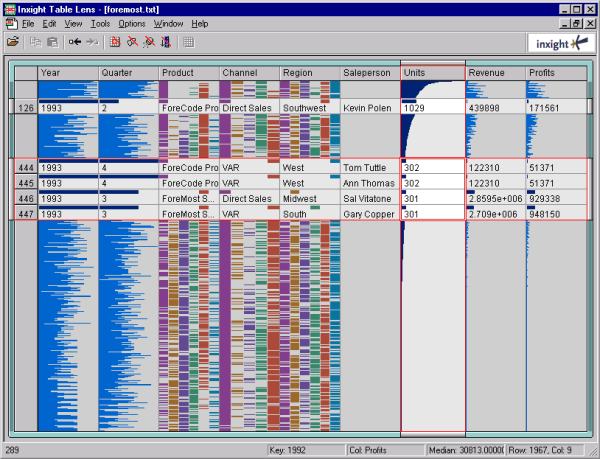The height and width of the screenshot is (459, 600).
Task: Click the Ann Thomas salesperson cell
Action: coord(370,183)
